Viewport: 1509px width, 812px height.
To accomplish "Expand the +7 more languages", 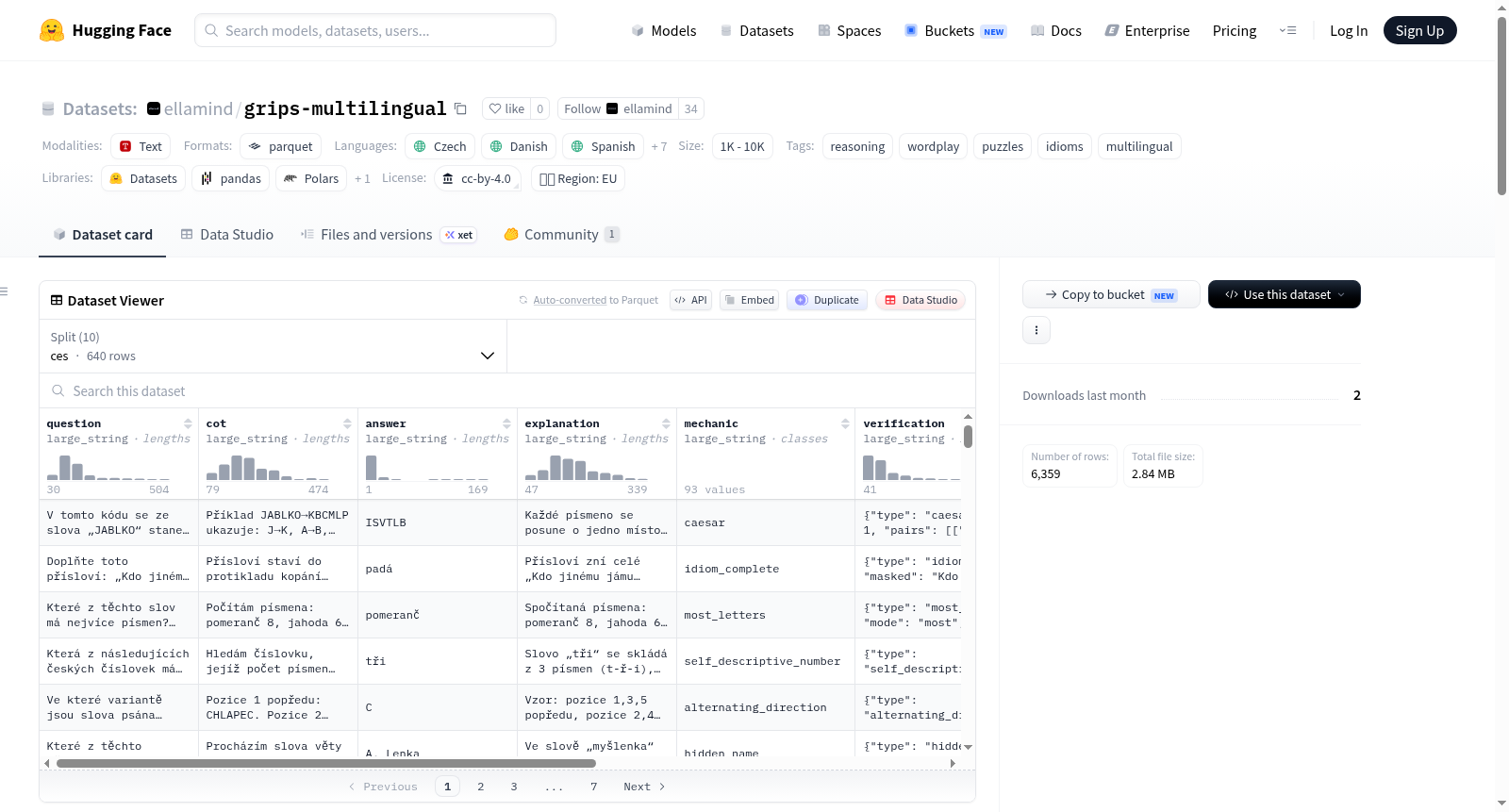I will pyautogui.click(x=659, y=147).
